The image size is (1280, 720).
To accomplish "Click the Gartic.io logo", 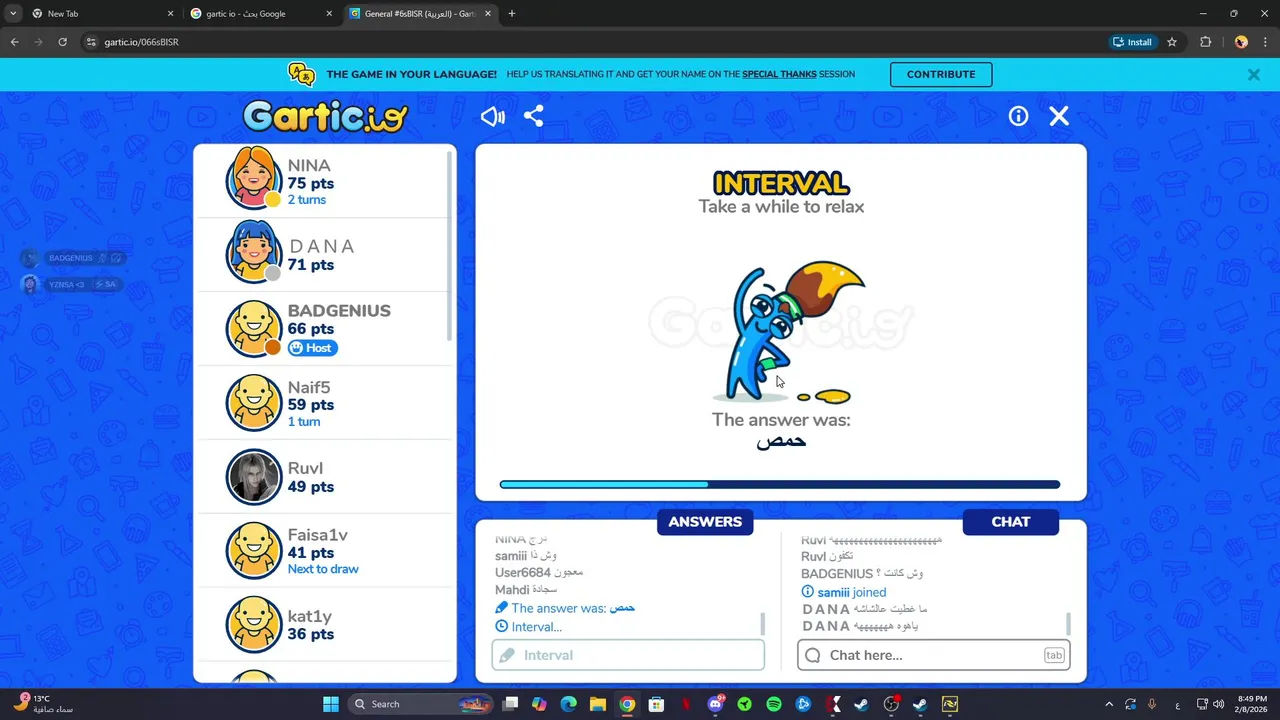I will coord(325,116).
